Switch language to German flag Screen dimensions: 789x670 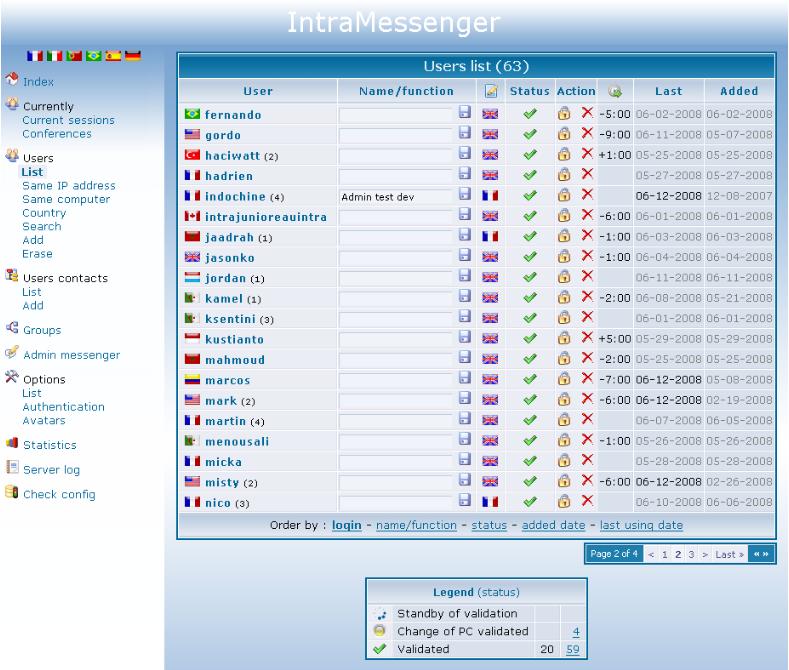point(133,55)
